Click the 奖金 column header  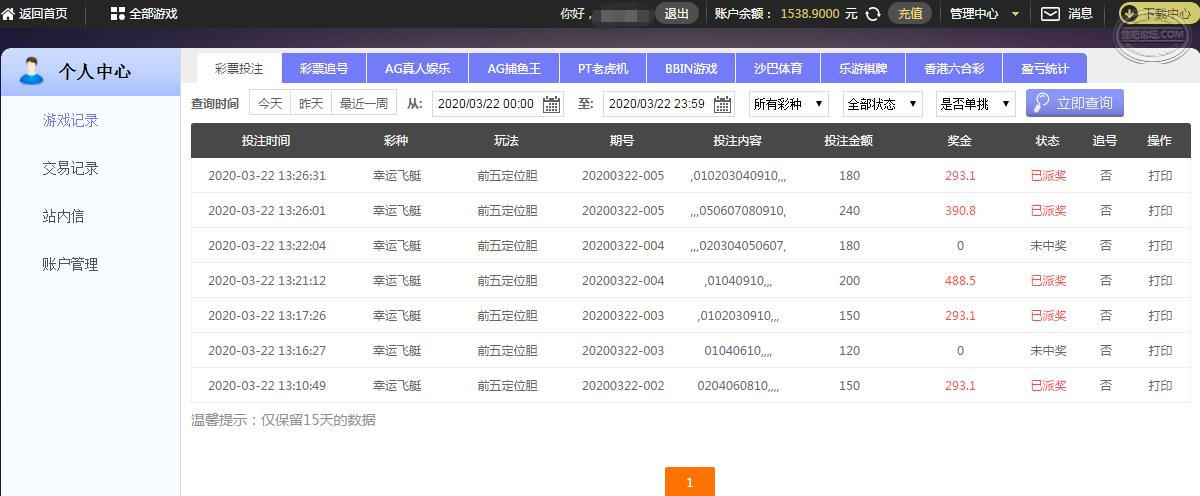(959, 141)
